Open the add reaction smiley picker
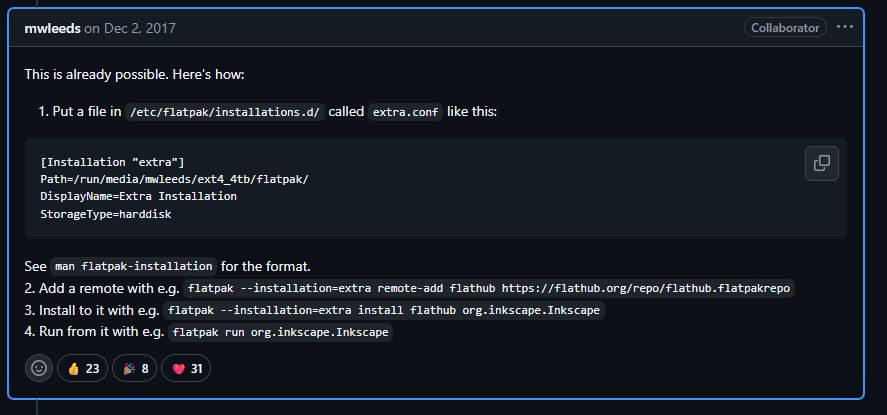The height and width of the screenshot is (415, 887). coord(39,368)
